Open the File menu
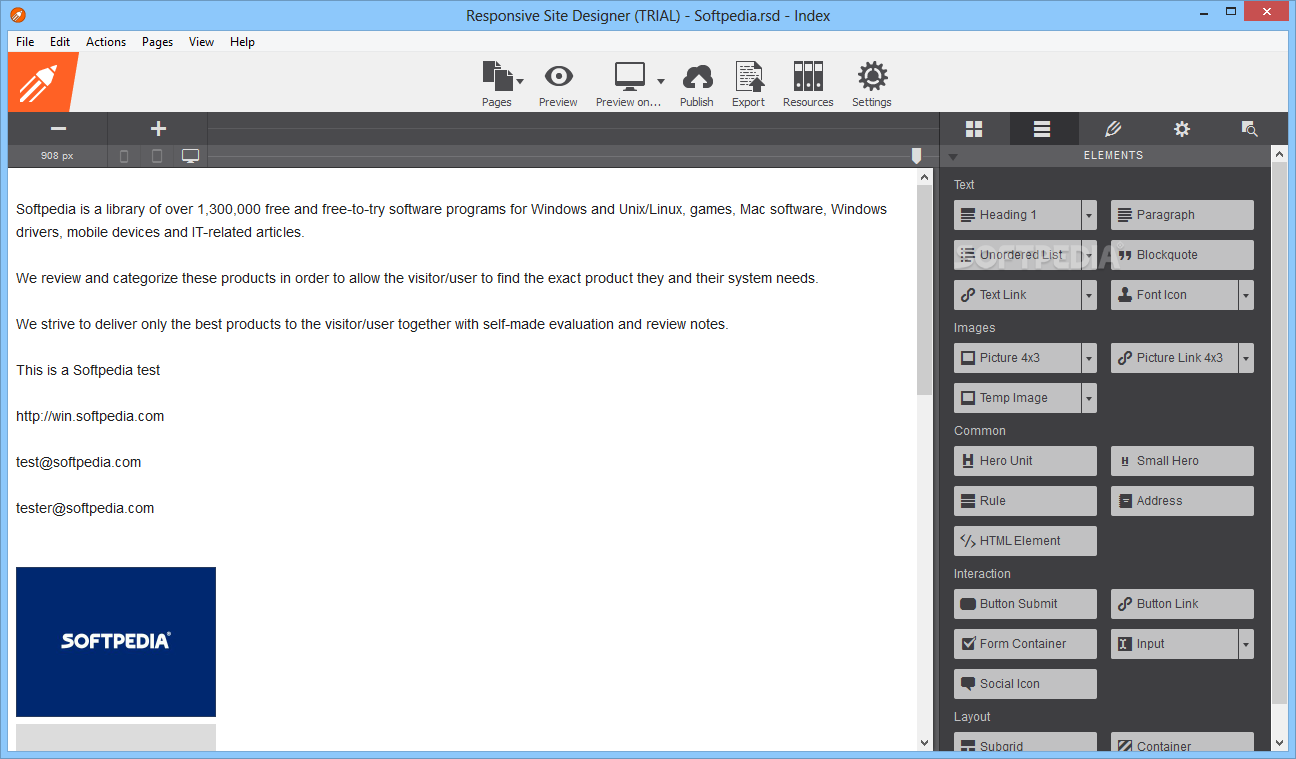Screen dimensions: 1296x759 [x=25, y=42]
